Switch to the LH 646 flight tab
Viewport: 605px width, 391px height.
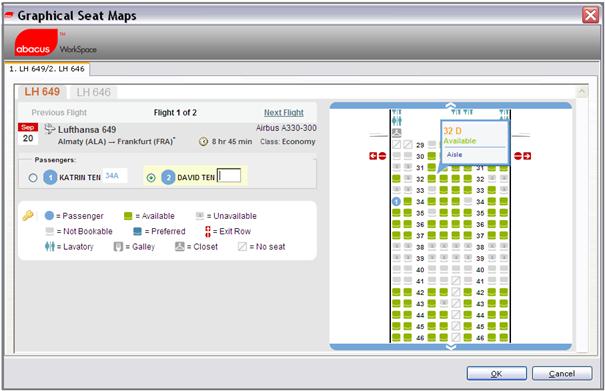tap(93, 92)
